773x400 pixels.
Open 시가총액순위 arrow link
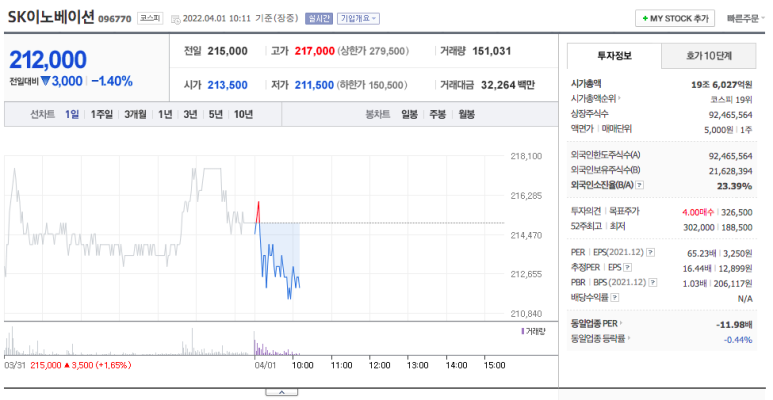[619, 98]
